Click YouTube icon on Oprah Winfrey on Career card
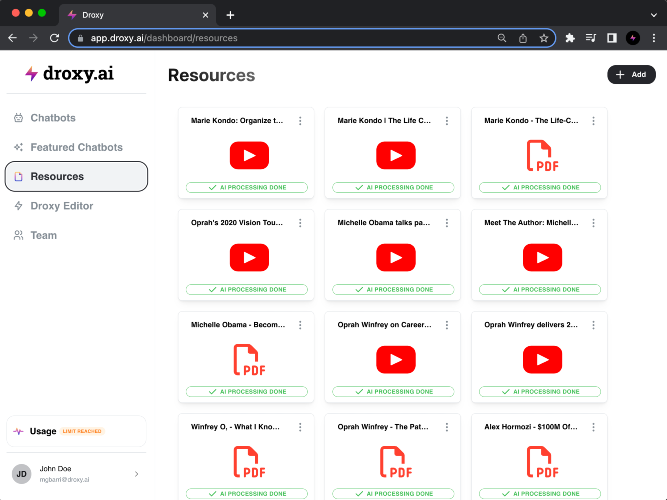Viewport: 667px width, 500px height. 396,360
